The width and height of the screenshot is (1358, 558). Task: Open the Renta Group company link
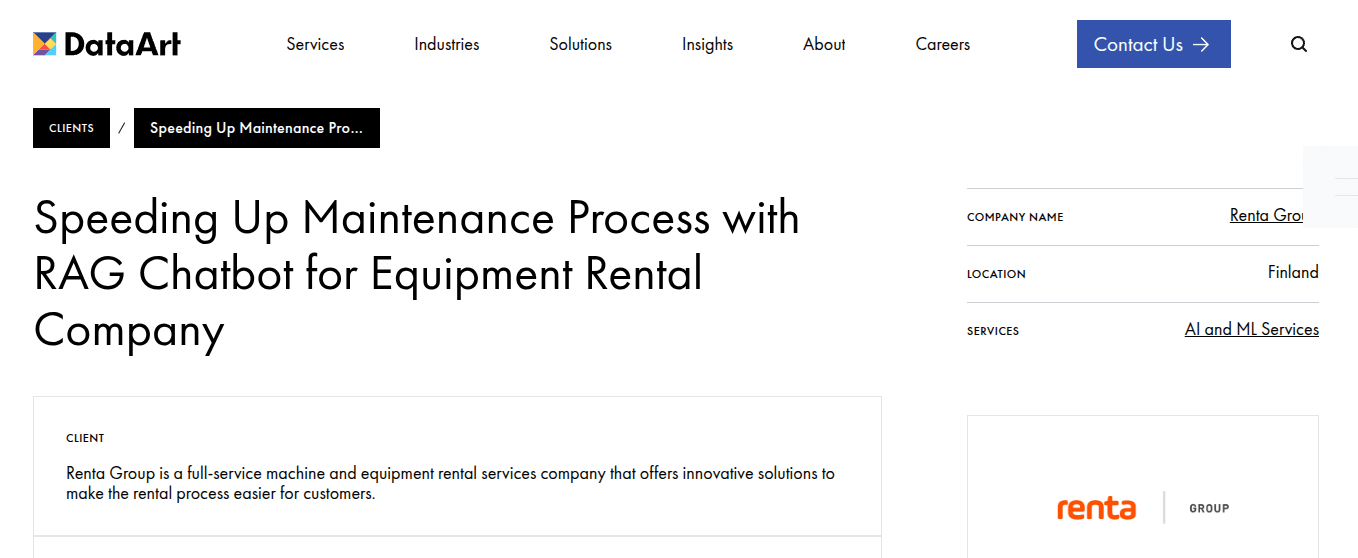[x=1267, y=215]
